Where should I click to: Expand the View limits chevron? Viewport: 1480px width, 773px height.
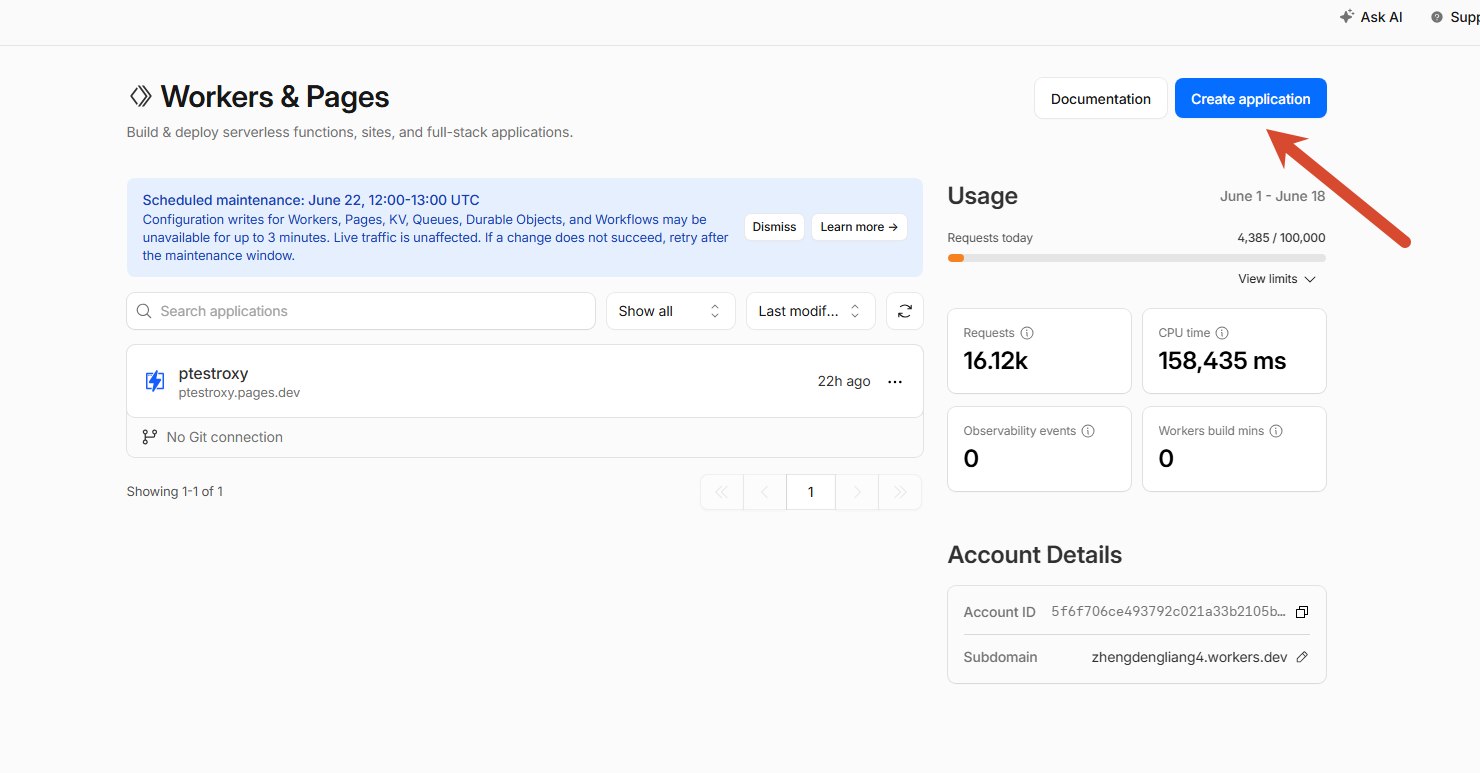pyautogui.click(x=1310, y=279)
